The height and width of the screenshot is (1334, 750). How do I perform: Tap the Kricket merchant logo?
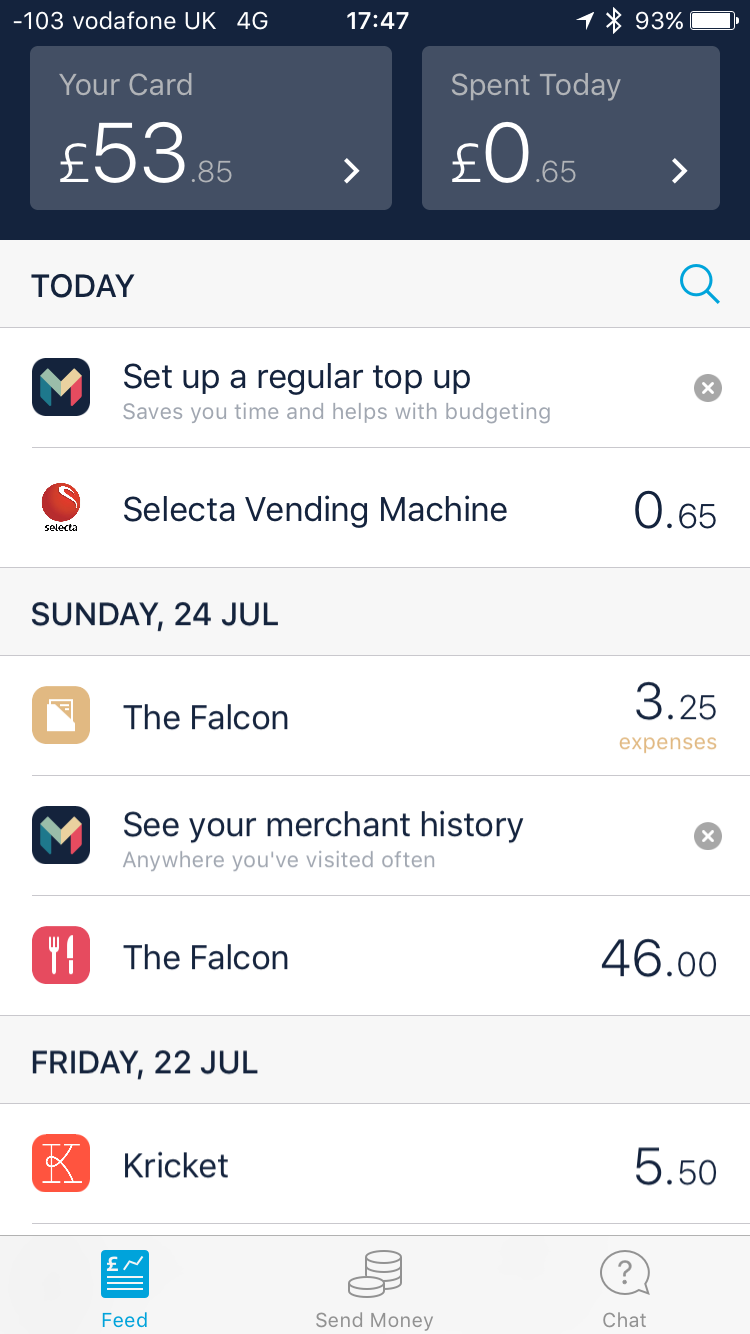(61, 1163)
